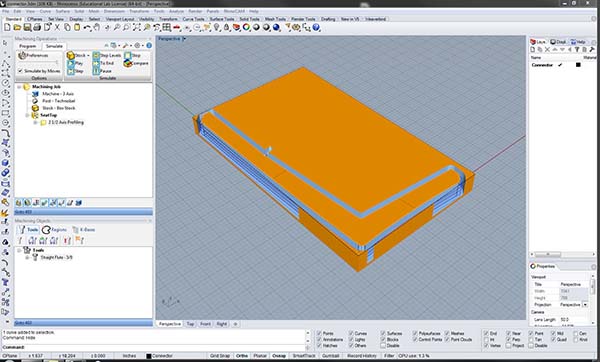Click the four-viewport layout icon
This screenshot has height=362, width=600.
click(166, 27)
